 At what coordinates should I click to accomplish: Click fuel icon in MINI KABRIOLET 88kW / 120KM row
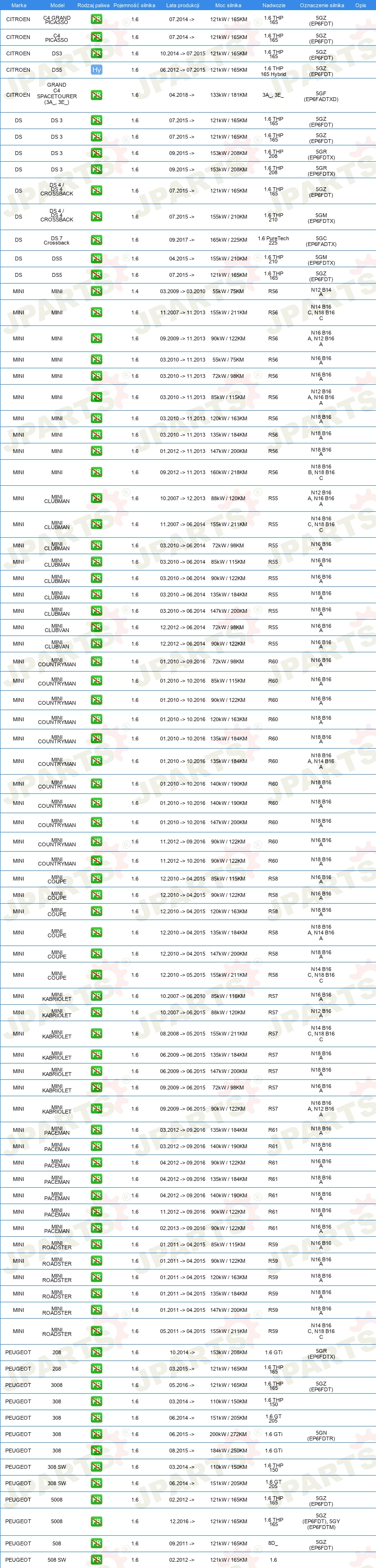(96, 1013)
